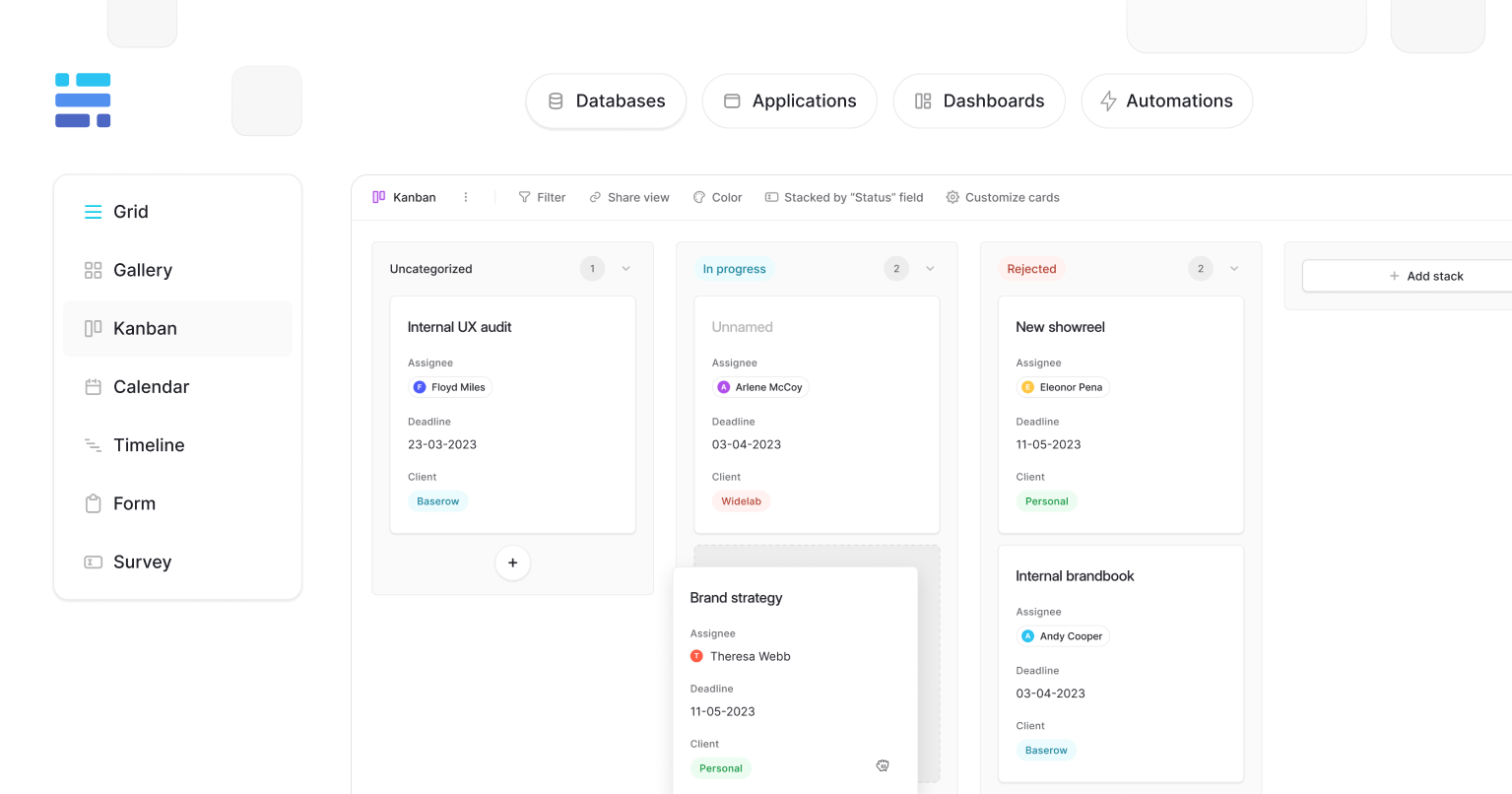Open Customize cards settings

(x=1003, y=197)
